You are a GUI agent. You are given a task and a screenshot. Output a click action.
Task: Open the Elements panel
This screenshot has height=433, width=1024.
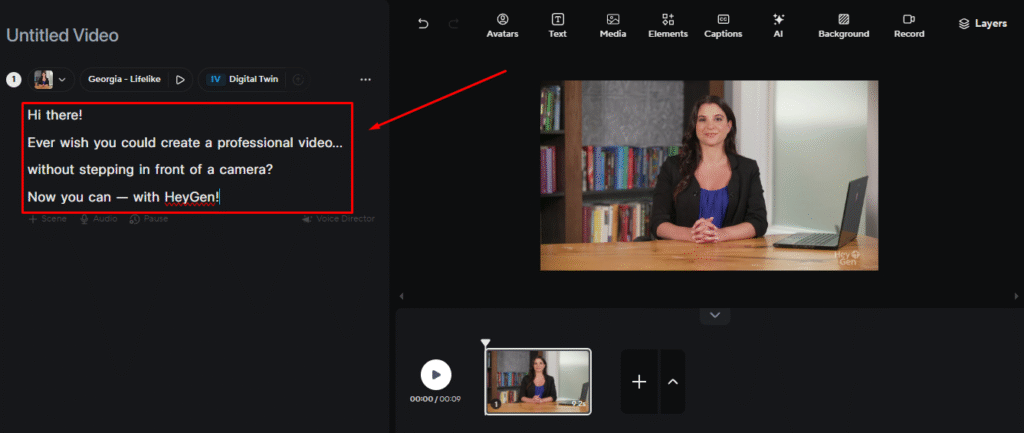(668, 24)
